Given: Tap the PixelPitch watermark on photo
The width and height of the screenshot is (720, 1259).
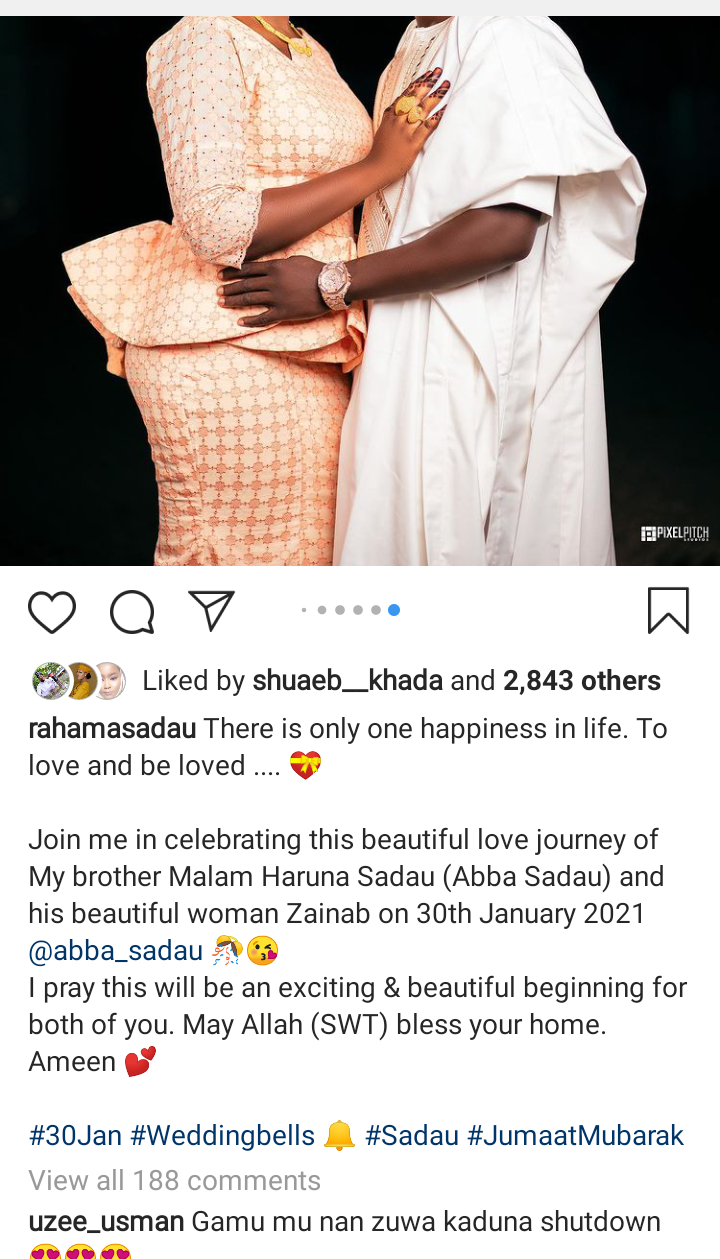Looking at the screenshot, I should [675, 534].
